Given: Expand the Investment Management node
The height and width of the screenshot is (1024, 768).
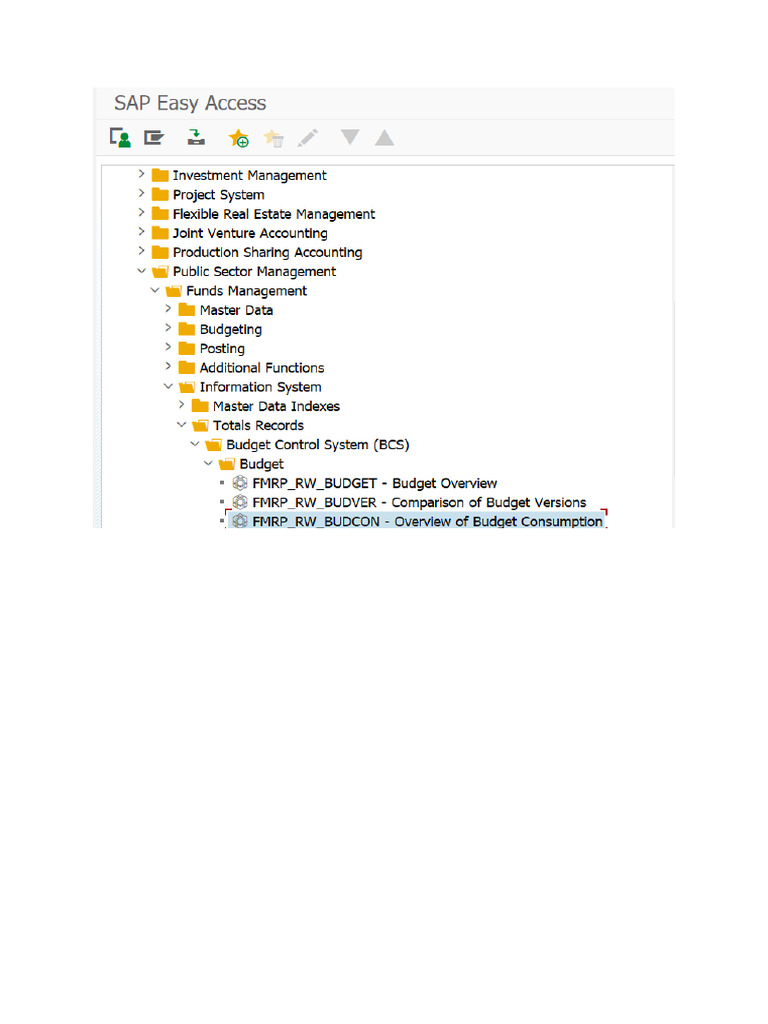Looking at the screenshot, I should [141, 174].
